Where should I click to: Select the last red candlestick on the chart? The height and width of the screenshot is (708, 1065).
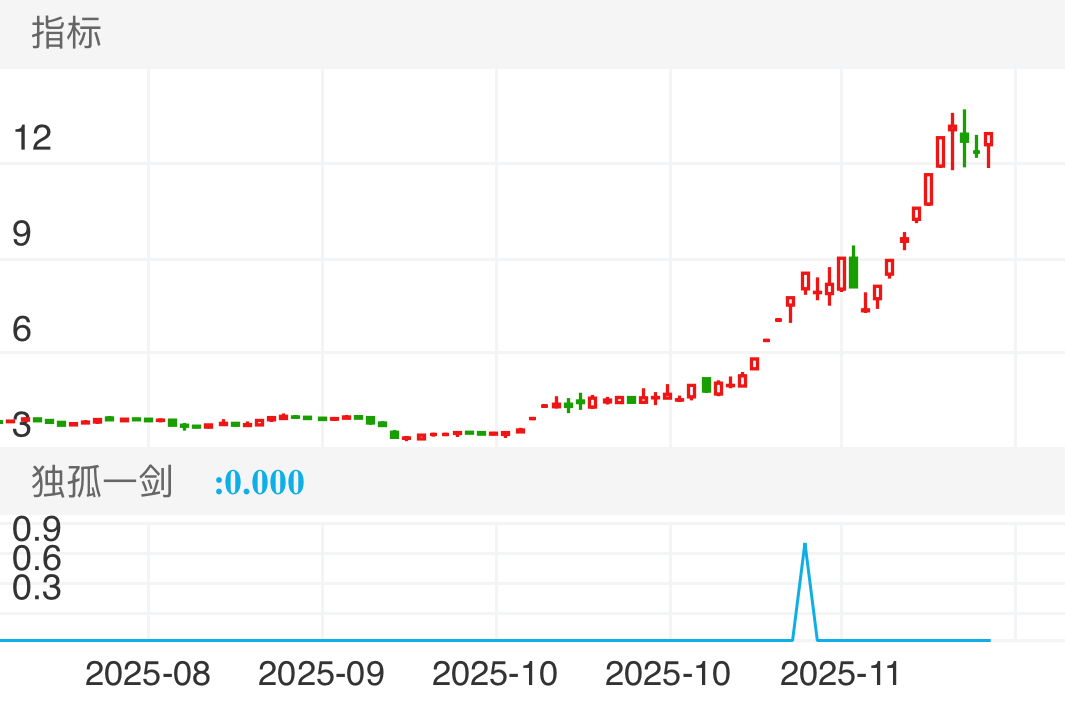[x=988, y=140]
